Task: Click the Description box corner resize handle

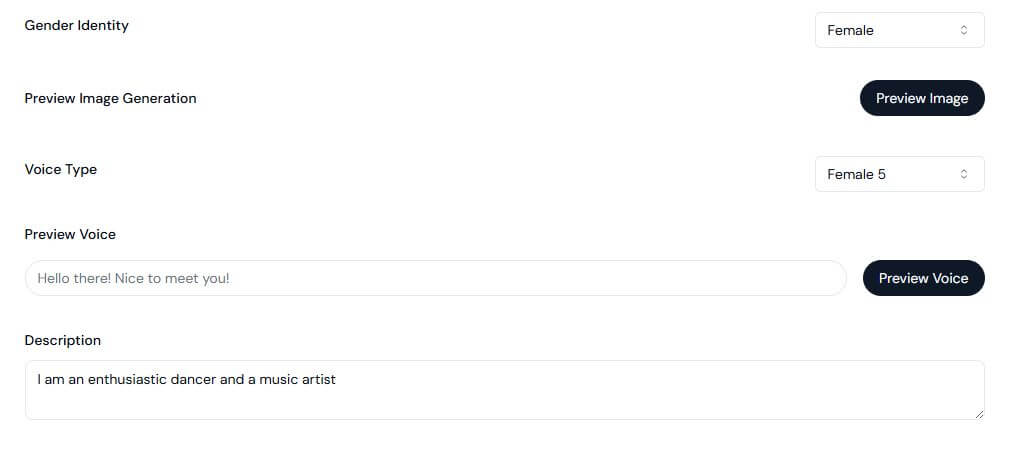Action: pyautogui.click(x=979, y=414)
